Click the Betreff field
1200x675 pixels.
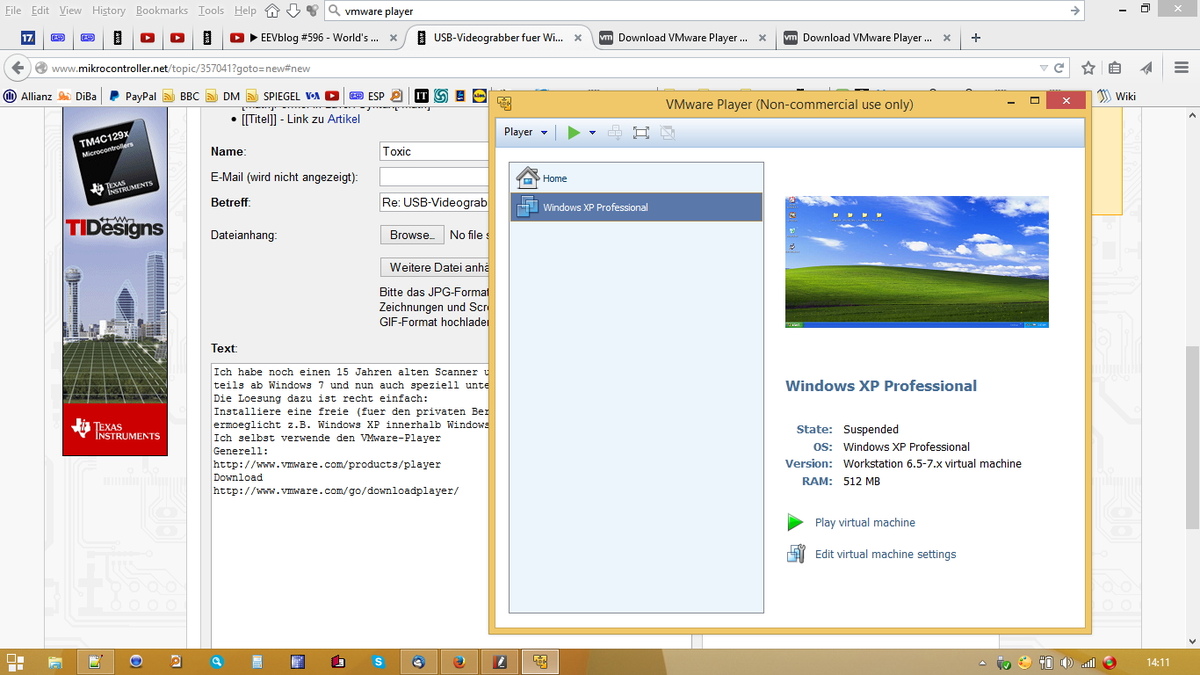tap(435, 203)
